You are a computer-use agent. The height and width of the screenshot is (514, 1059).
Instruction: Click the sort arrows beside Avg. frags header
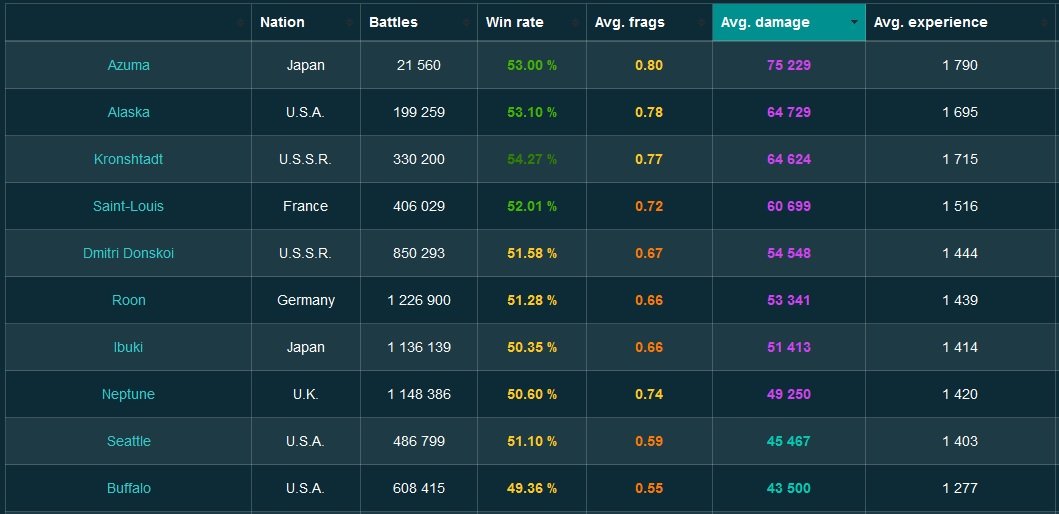[702, 22]
